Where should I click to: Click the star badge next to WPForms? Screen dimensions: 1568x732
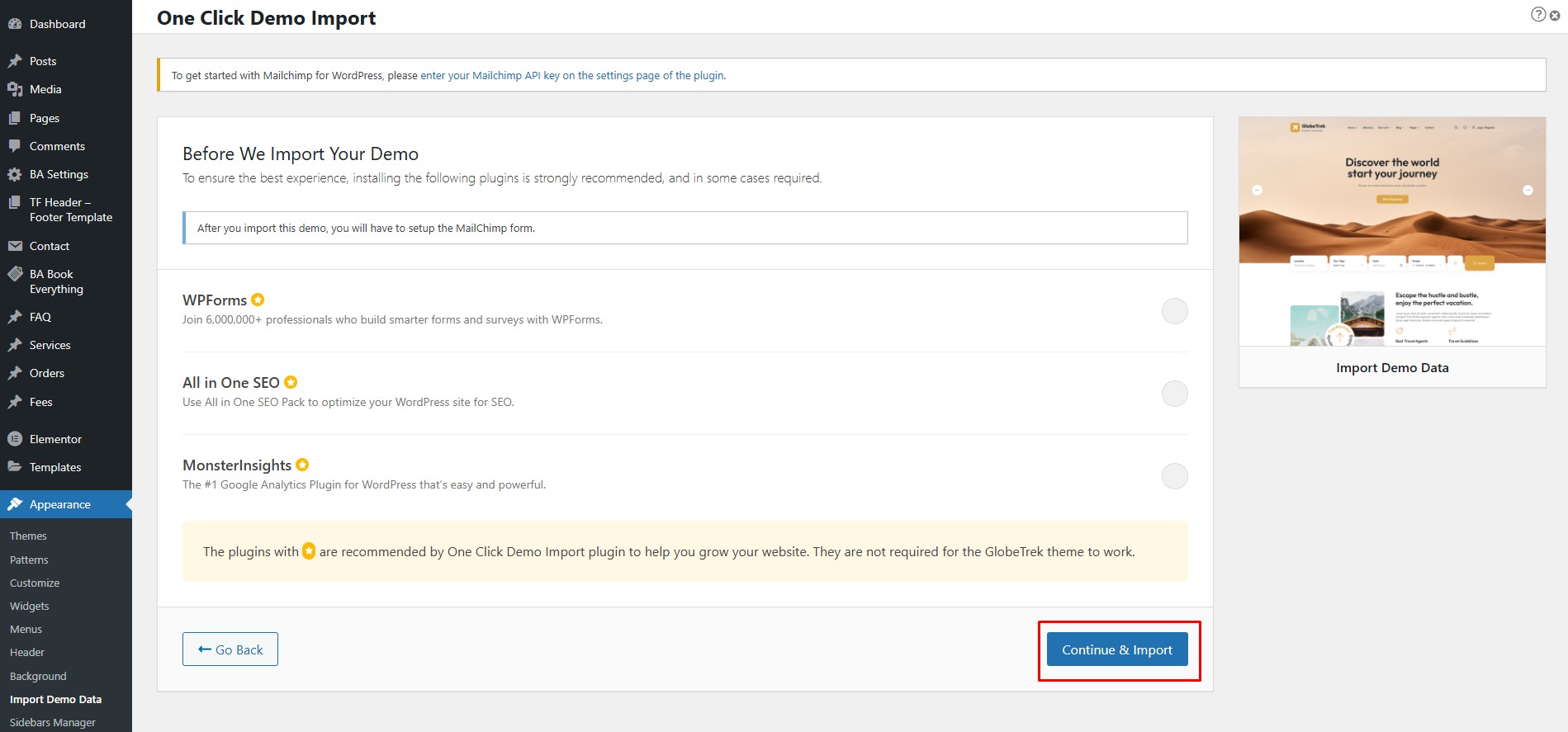point(258,300)
